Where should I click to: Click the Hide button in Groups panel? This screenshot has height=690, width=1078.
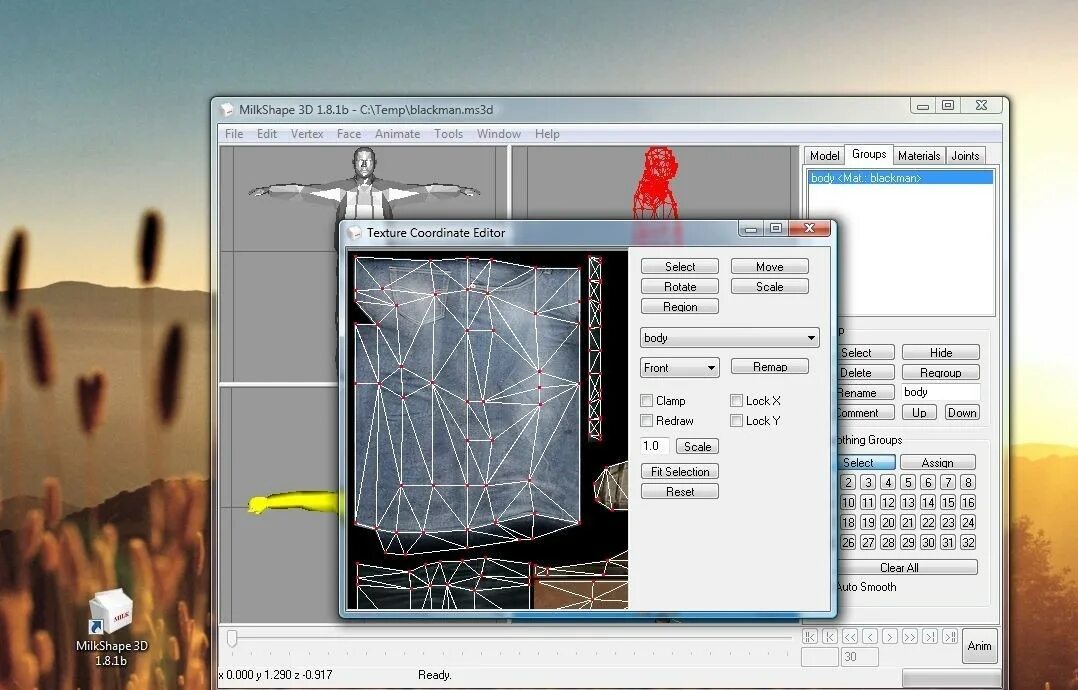tap(940, 353)
